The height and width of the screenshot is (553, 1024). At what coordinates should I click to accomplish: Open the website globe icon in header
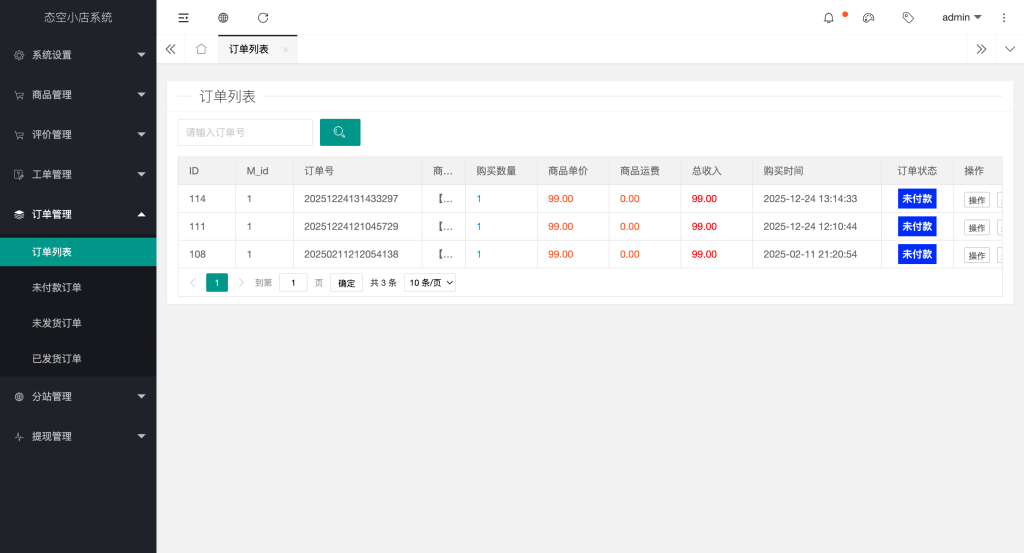[223, 17]
